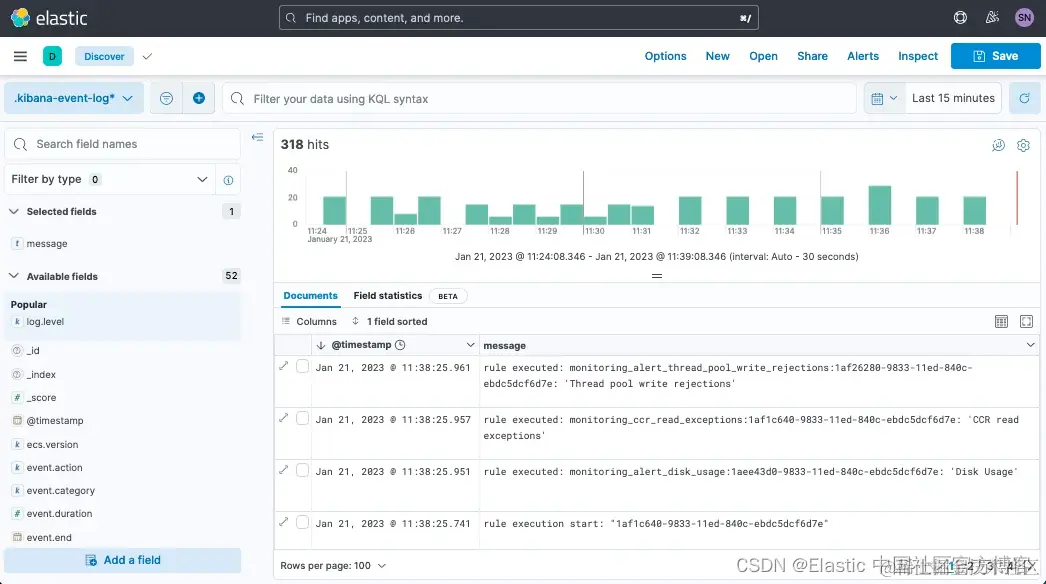Expand the 11:38:25.957 document row

click(284, 418)
